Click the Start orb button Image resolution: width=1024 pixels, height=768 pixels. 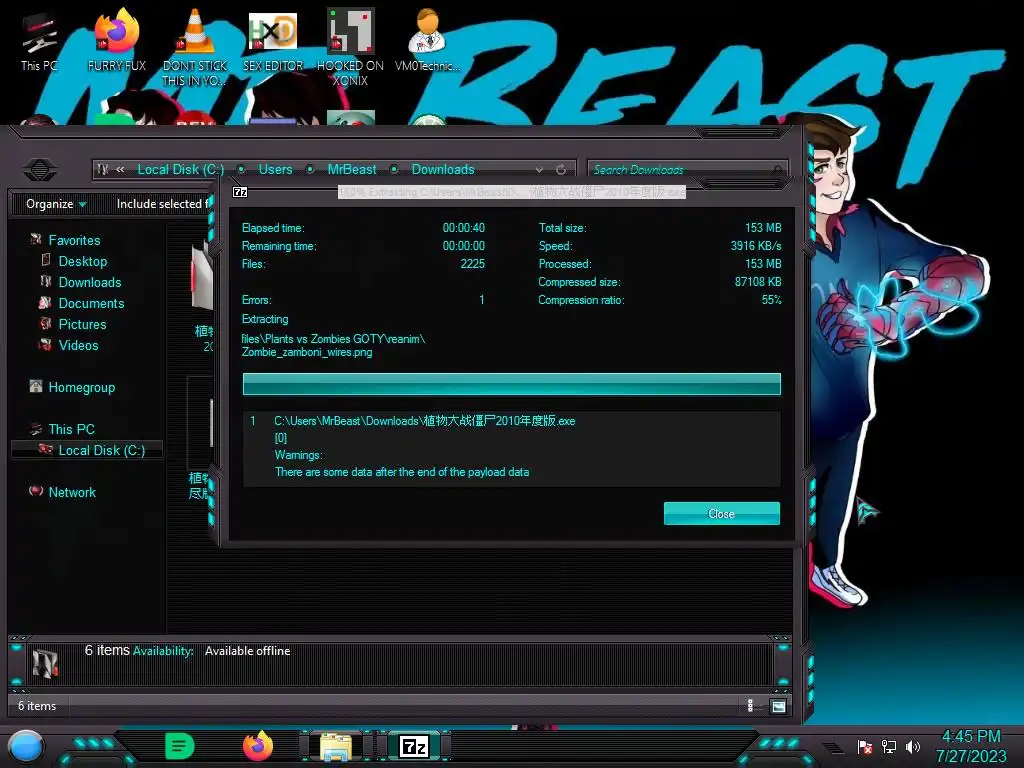26,746
